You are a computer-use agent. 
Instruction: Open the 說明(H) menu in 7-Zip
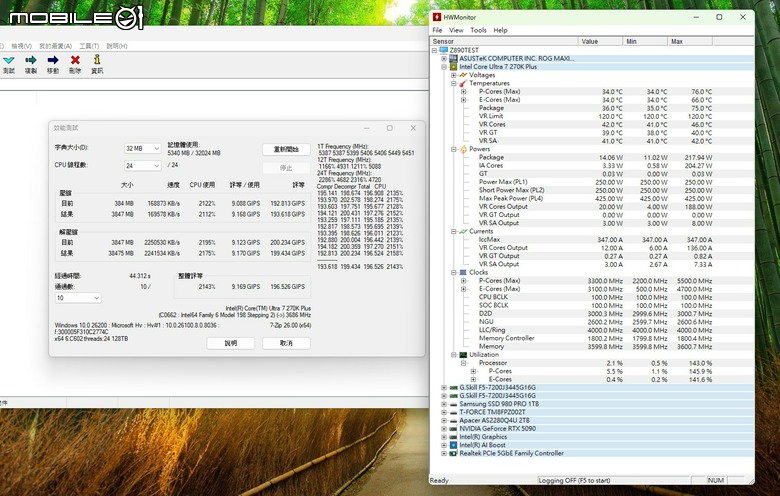click(117, 46)
